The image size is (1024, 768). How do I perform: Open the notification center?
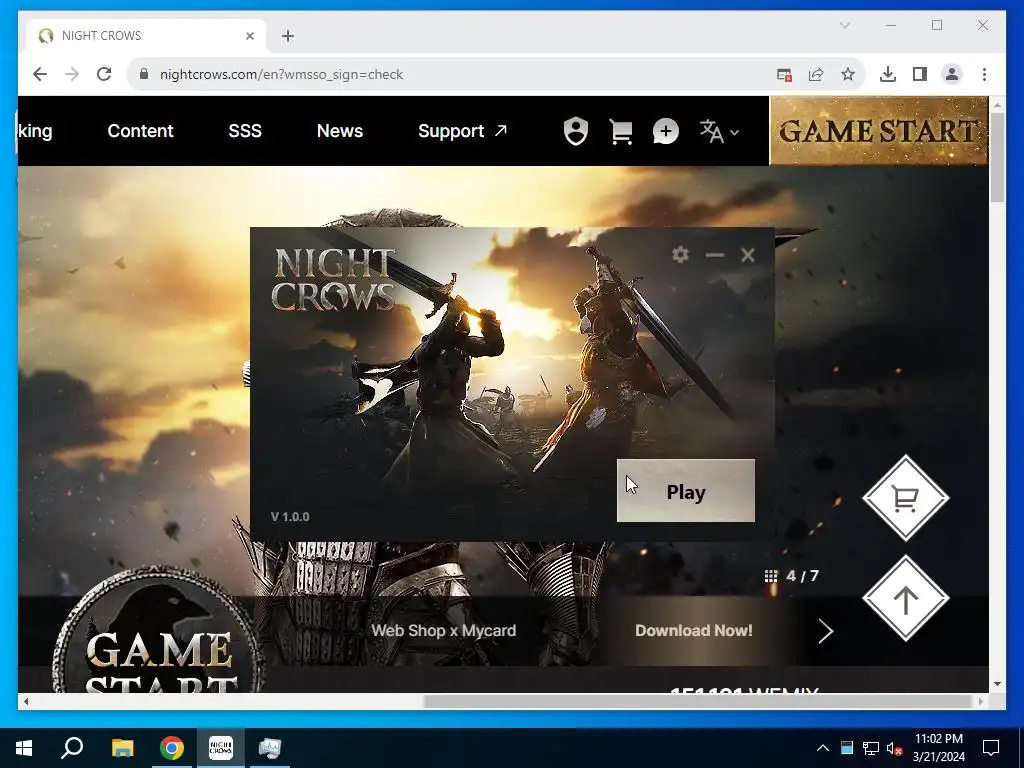tap(991, 748)
